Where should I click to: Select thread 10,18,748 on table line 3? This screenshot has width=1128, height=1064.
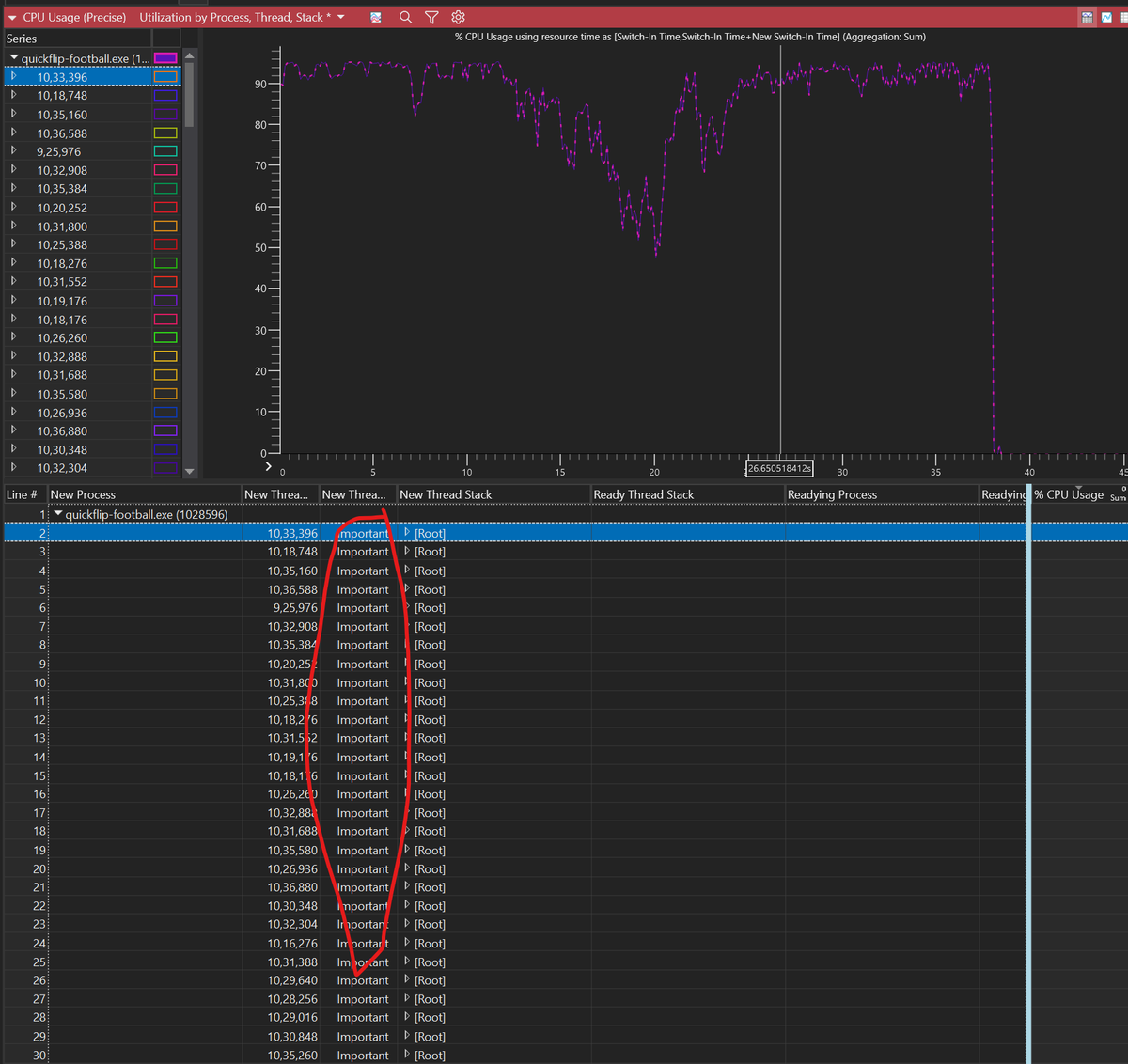(292, 552)
